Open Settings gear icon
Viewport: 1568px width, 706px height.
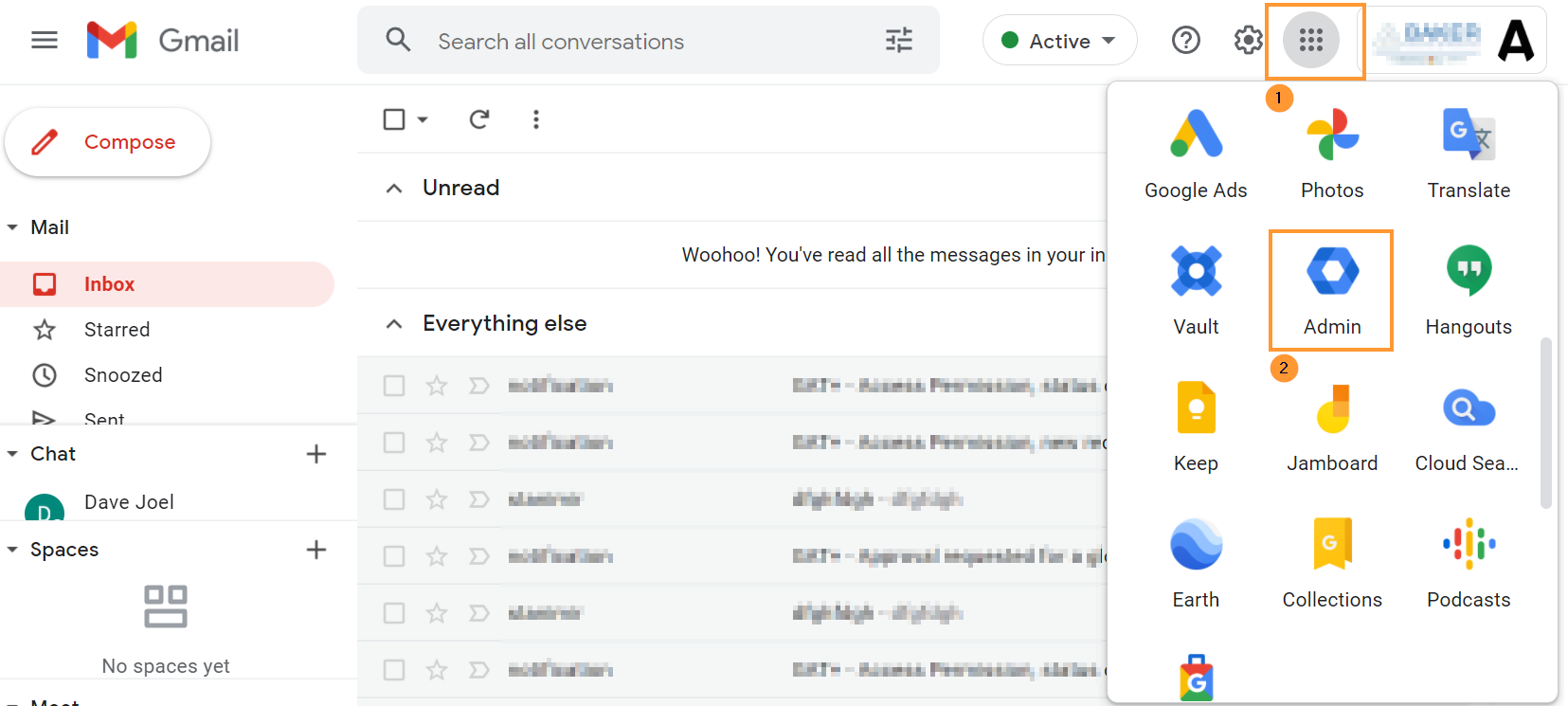point(1248,40)
